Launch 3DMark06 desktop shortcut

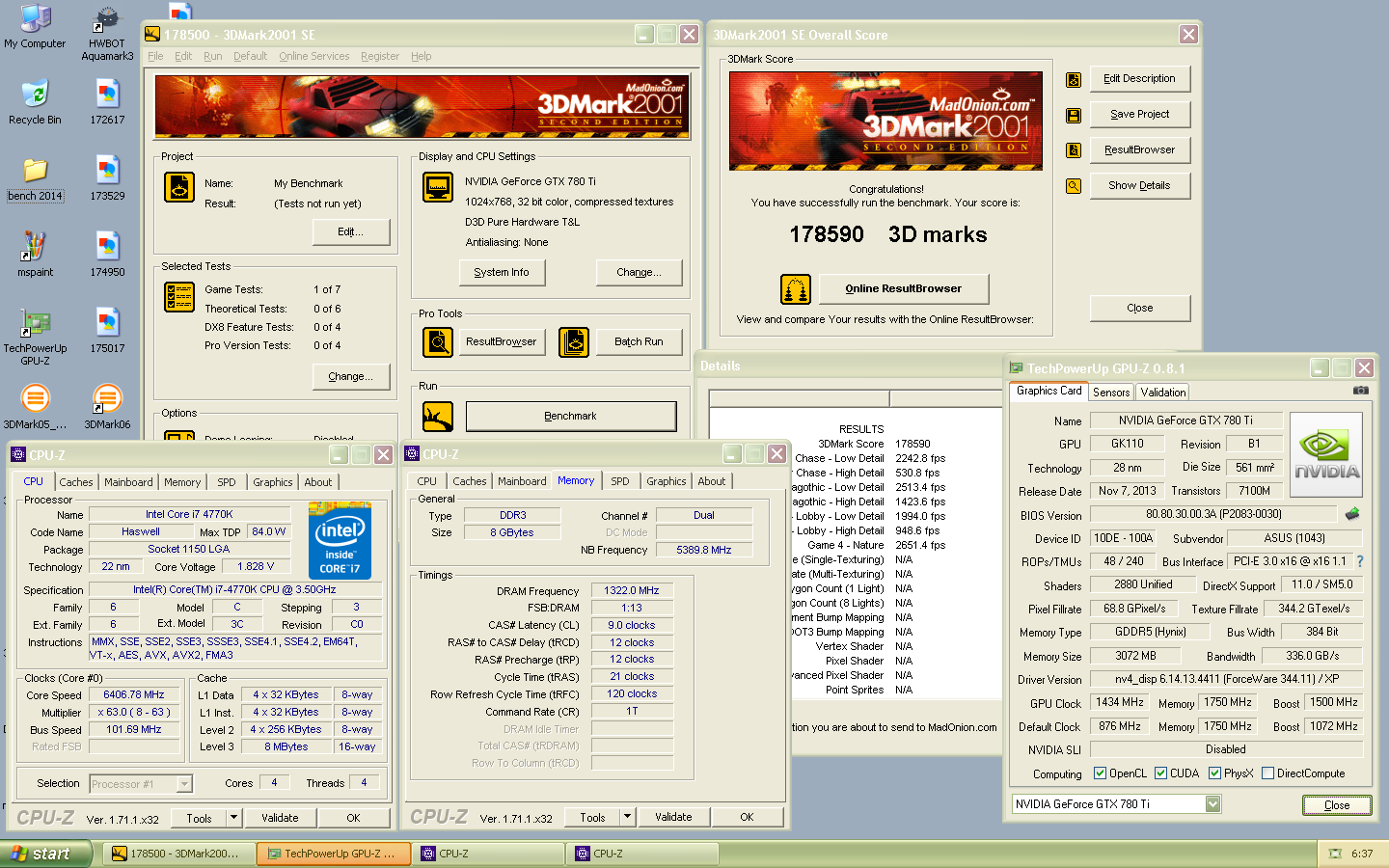pyautogui.click(x=107, y=407)
